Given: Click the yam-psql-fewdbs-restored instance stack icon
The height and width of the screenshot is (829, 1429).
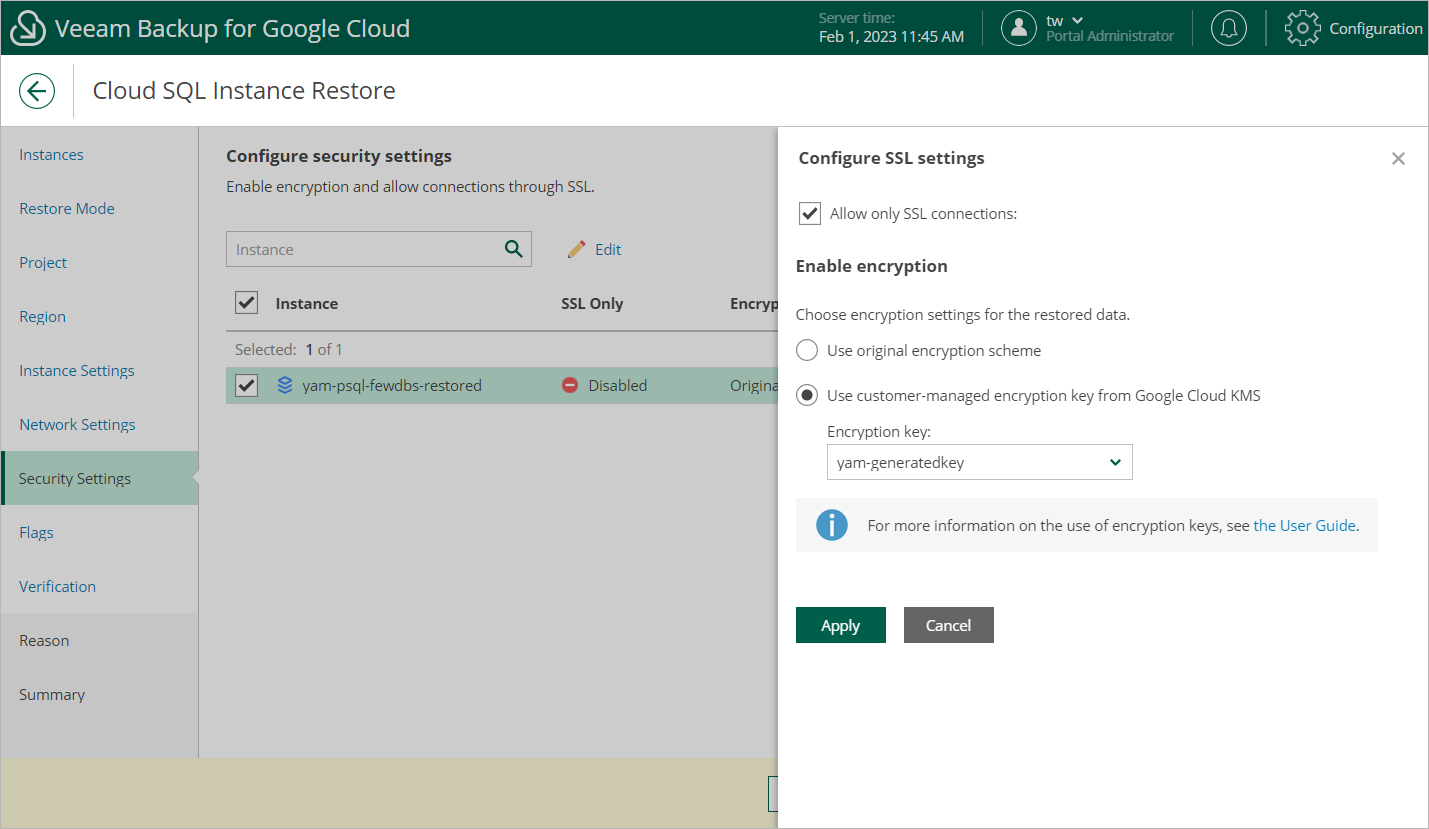Looking at the screenshot, I should [285, 385].
